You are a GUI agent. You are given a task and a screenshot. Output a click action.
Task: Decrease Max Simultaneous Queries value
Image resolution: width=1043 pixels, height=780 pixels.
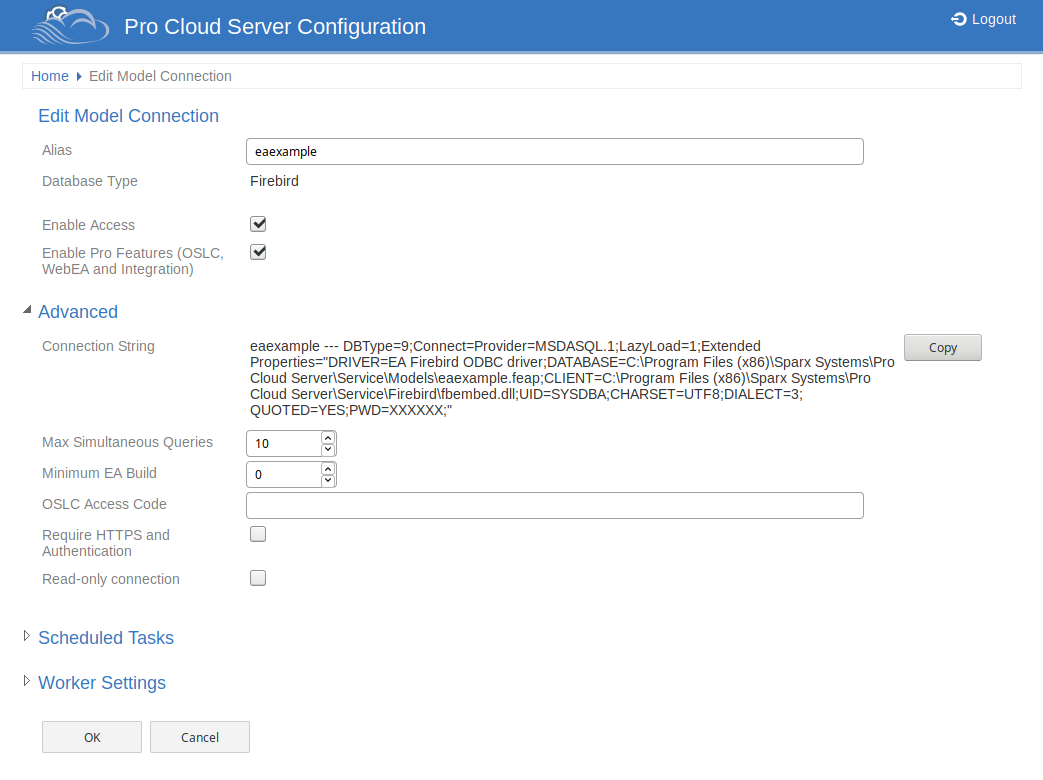tap(327, 449)
